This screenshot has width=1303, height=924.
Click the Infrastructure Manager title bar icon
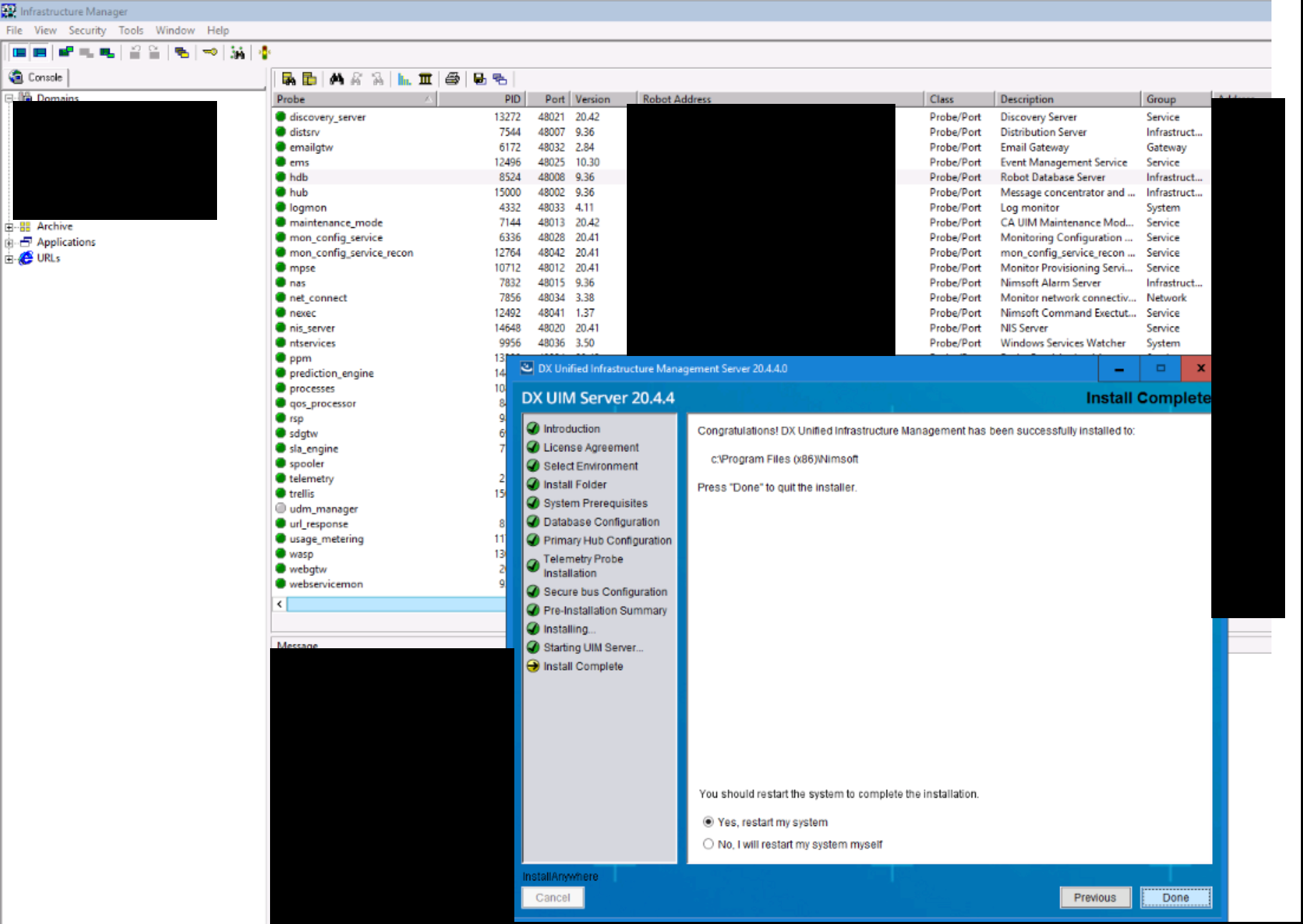pyautogui.click(x=9, y=11)
